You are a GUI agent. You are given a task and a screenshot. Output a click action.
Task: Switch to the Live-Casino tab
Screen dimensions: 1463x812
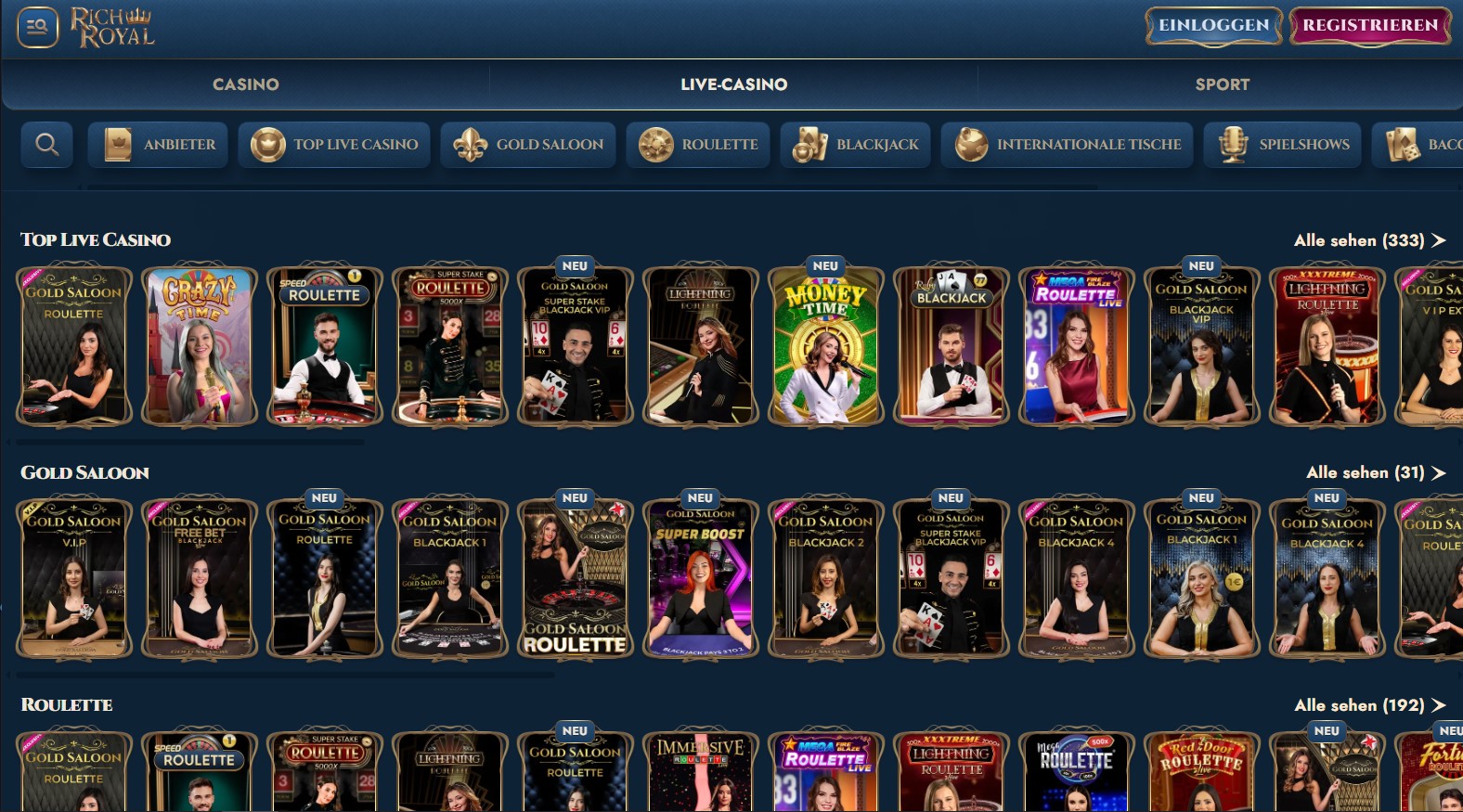pyautogui.click(x=733, y=84)
